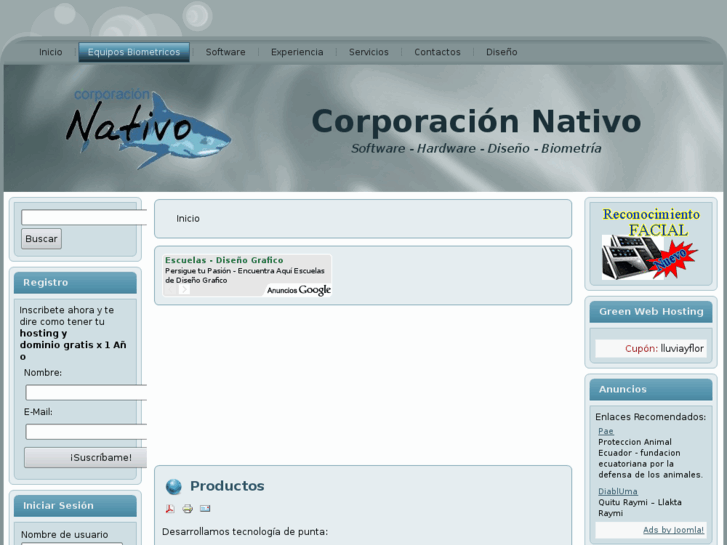Open the PDF icon under Productos
Image resolution: width=727 pixels, height=545 pixels.
170,509
